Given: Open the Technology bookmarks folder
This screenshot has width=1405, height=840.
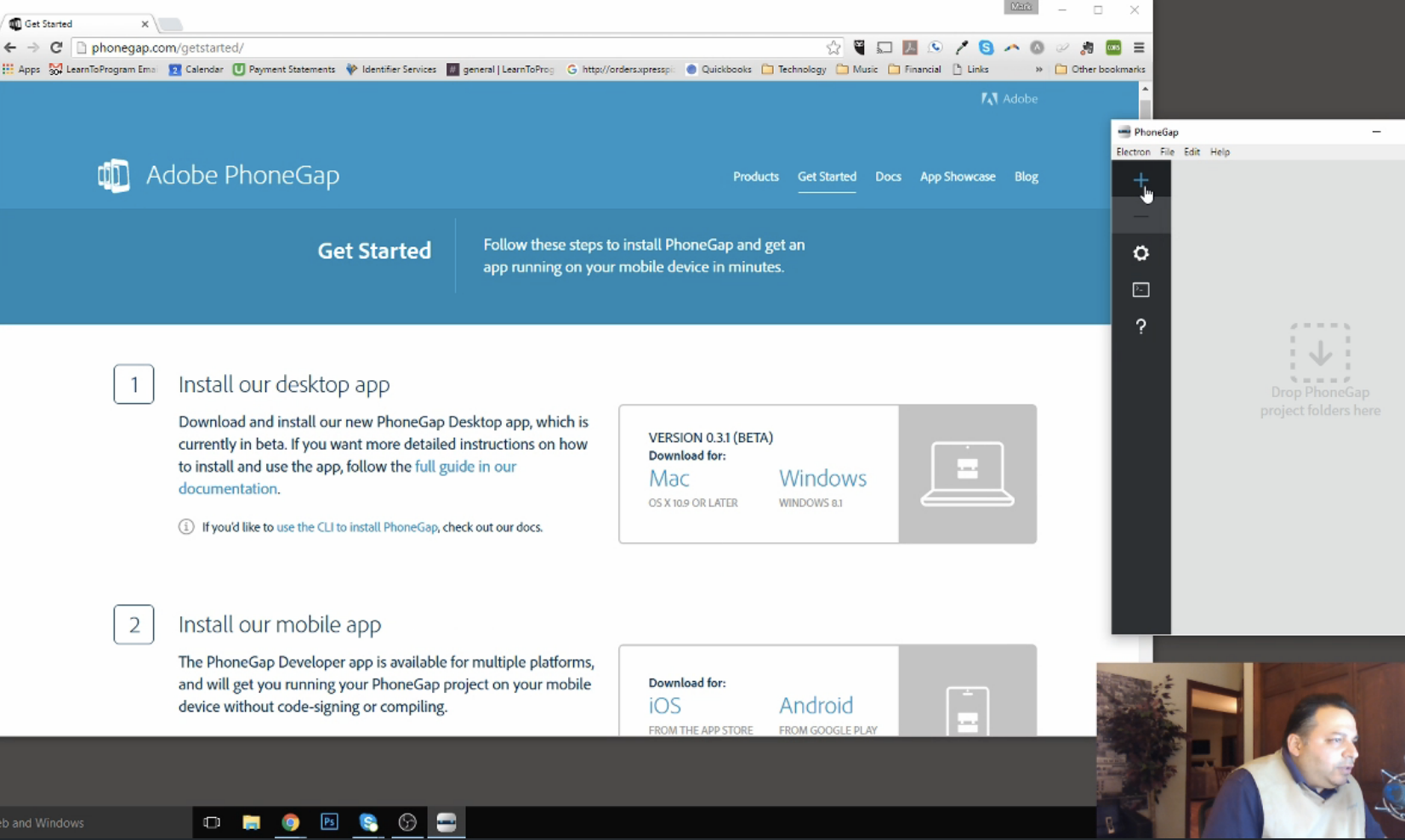Looking at the screenshot, I should click(794, 70).
